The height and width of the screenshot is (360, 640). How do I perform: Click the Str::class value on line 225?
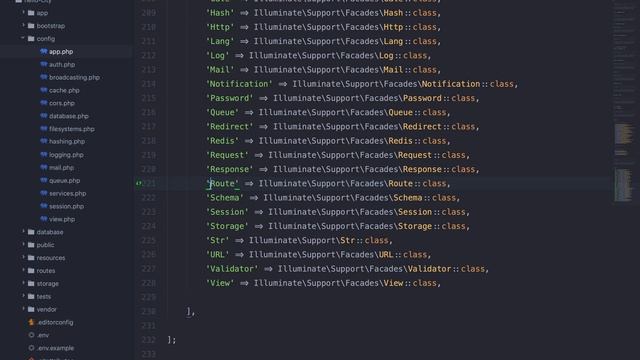pyautogui.click(x=364, y=240)
